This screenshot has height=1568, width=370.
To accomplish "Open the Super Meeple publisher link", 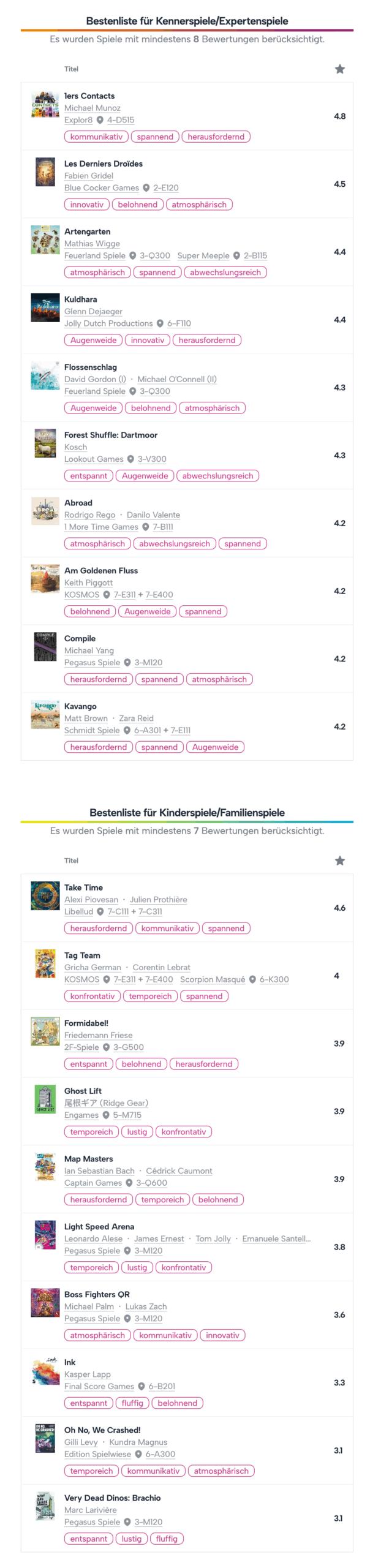I will pyautogui.click(x=203, y=255).
